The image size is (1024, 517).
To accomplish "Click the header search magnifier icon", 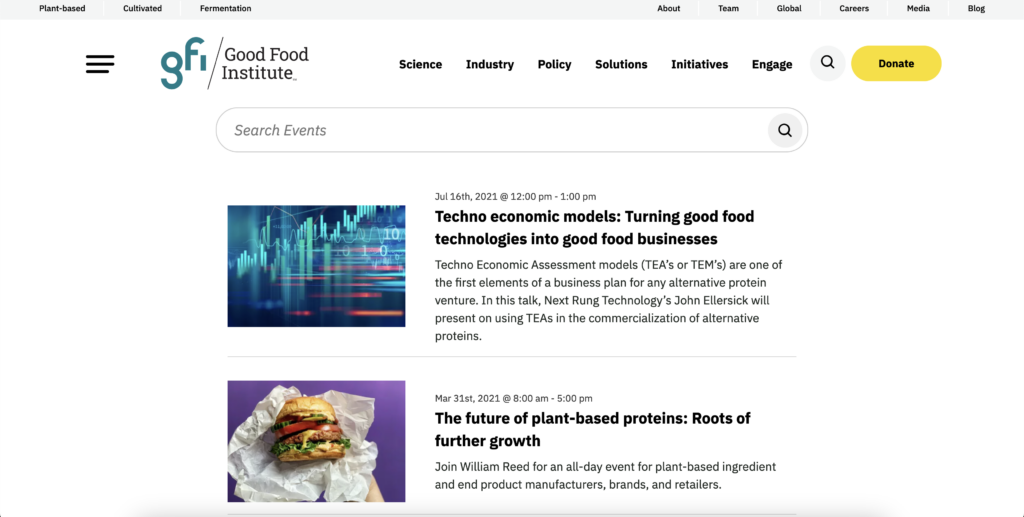I will [827, 63].
